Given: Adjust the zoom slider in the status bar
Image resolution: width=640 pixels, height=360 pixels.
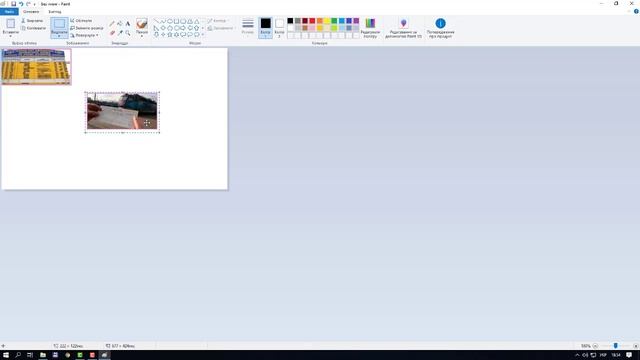Looking at the screenshot, I should 616,346.
